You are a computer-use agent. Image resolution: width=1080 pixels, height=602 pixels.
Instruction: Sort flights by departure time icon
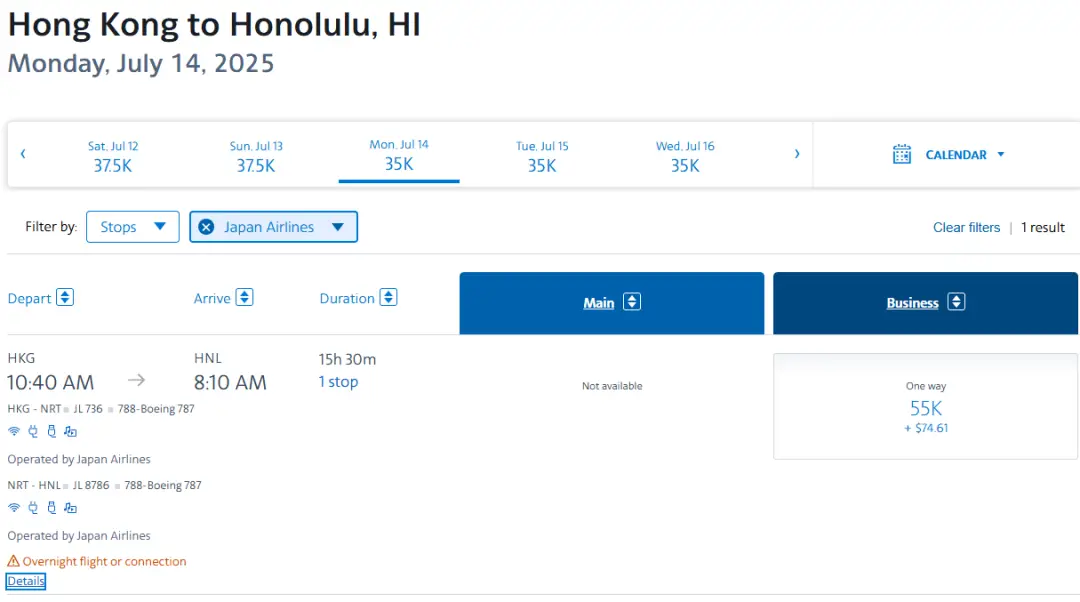[65, 297]
